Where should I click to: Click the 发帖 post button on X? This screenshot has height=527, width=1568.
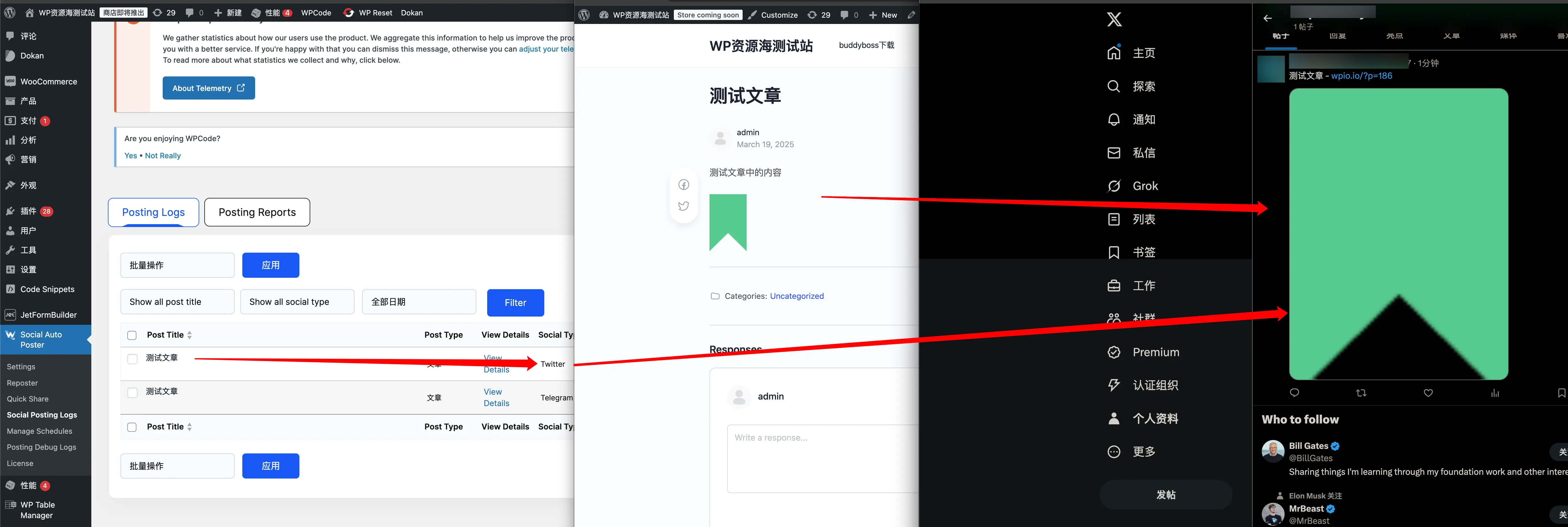pos(1166,495)
